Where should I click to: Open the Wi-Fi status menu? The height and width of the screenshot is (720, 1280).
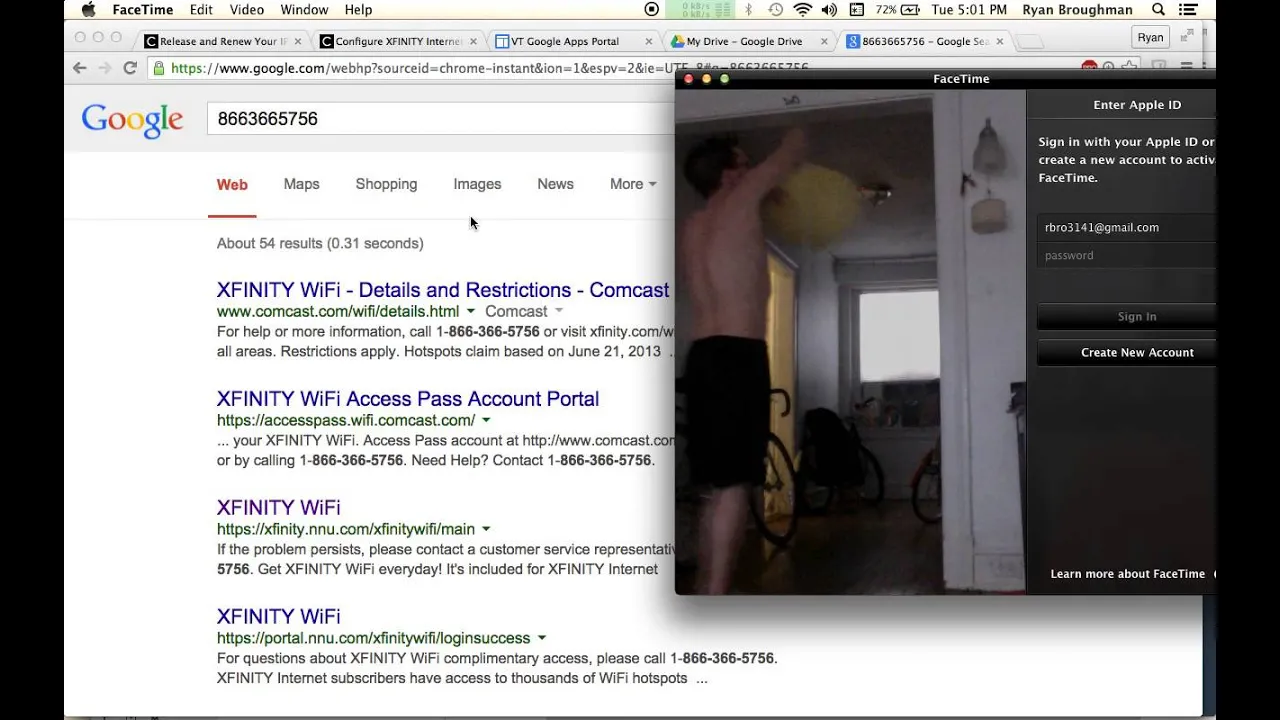pyautogui.click(x=802, y=10)
